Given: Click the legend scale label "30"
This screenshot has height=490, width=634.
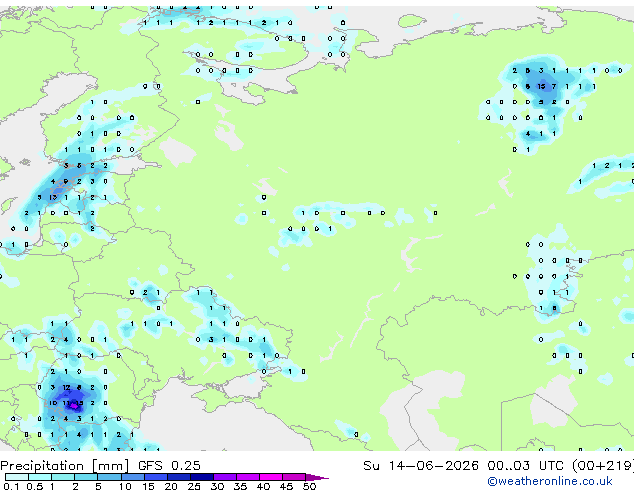Looking at the screenshot, I should tap(217, 486).
